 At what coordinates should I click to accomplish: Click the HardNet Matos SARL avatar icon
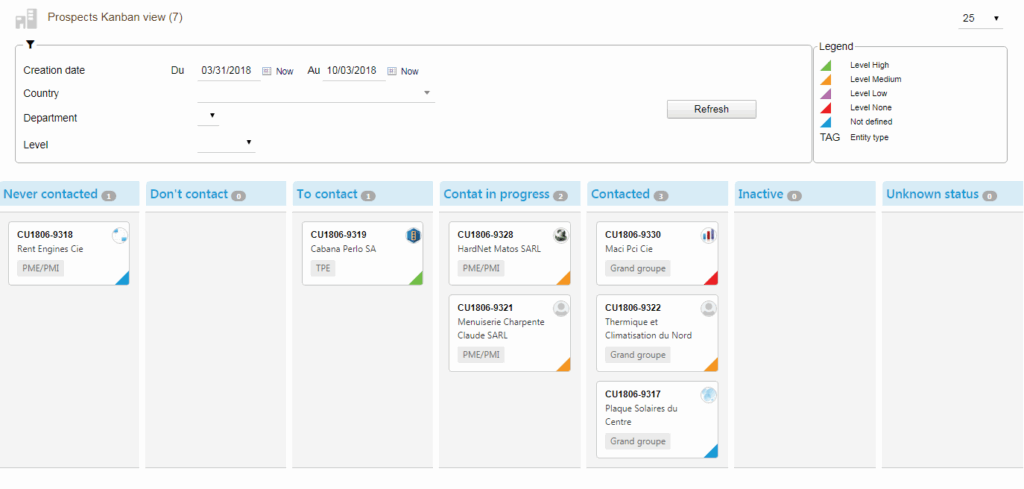(561, 236)
